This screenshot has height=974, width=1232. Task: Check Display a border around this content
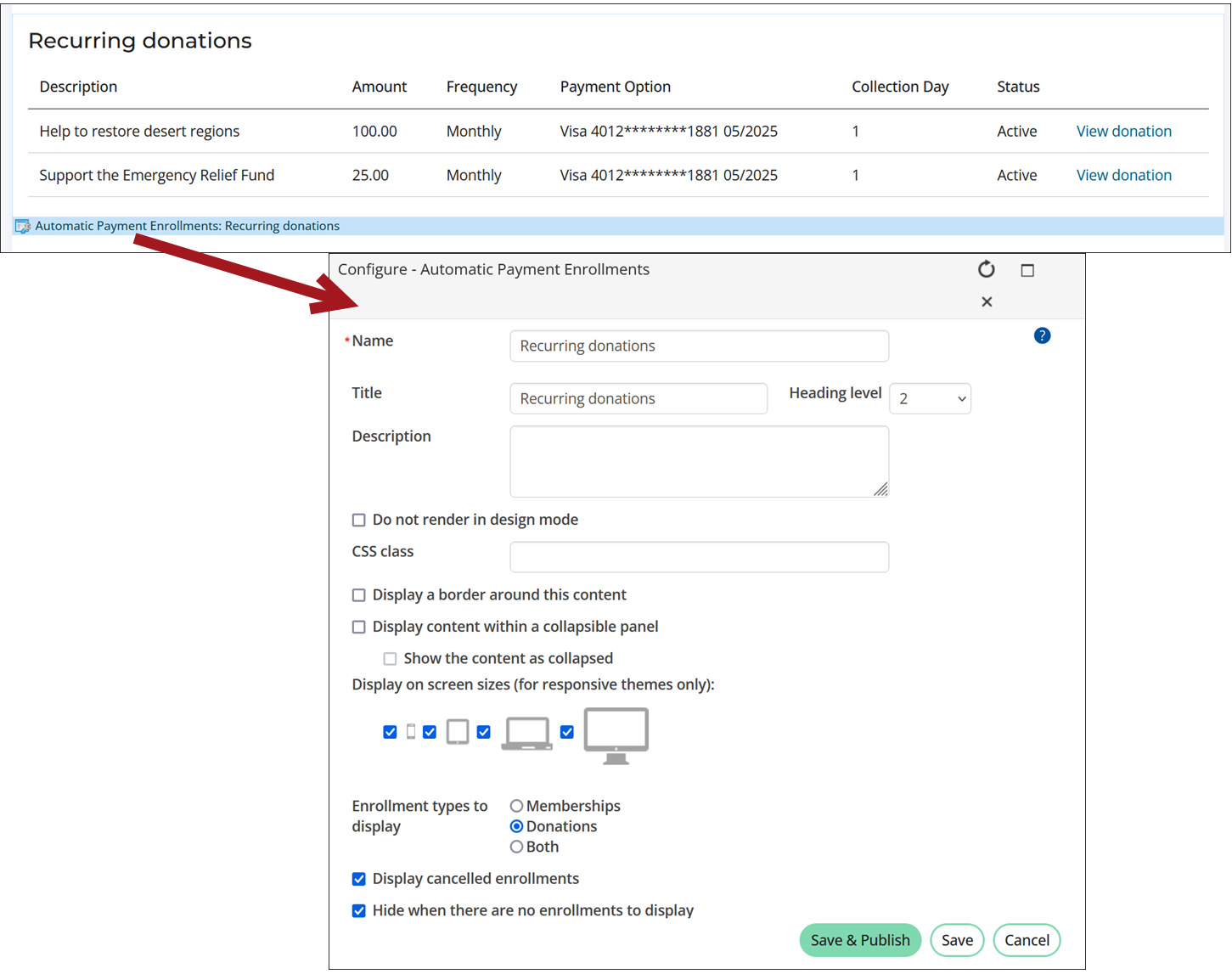click(359, 595)
